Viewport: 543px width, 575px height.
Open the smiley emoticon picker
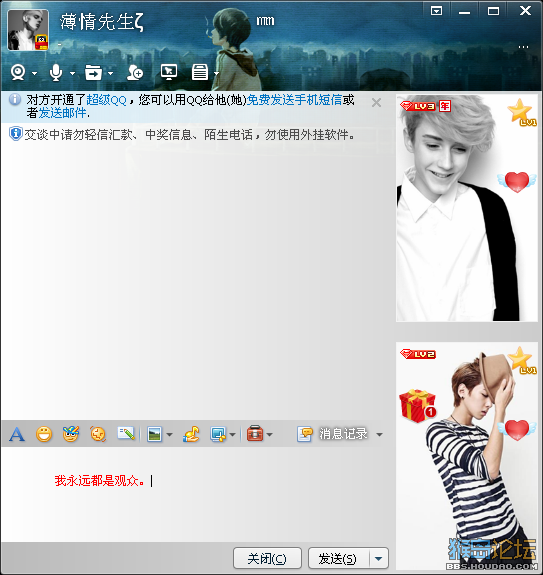pos(44,435)
